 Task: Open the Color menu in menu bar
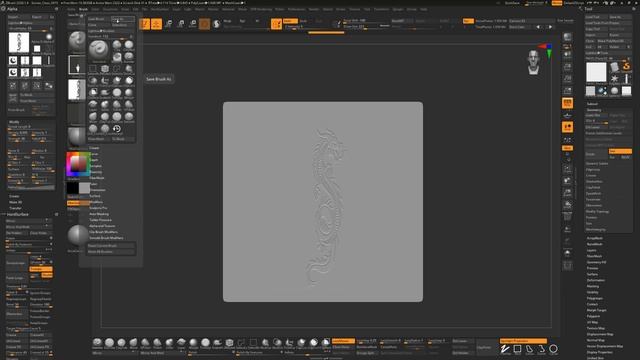click(95, 9)
